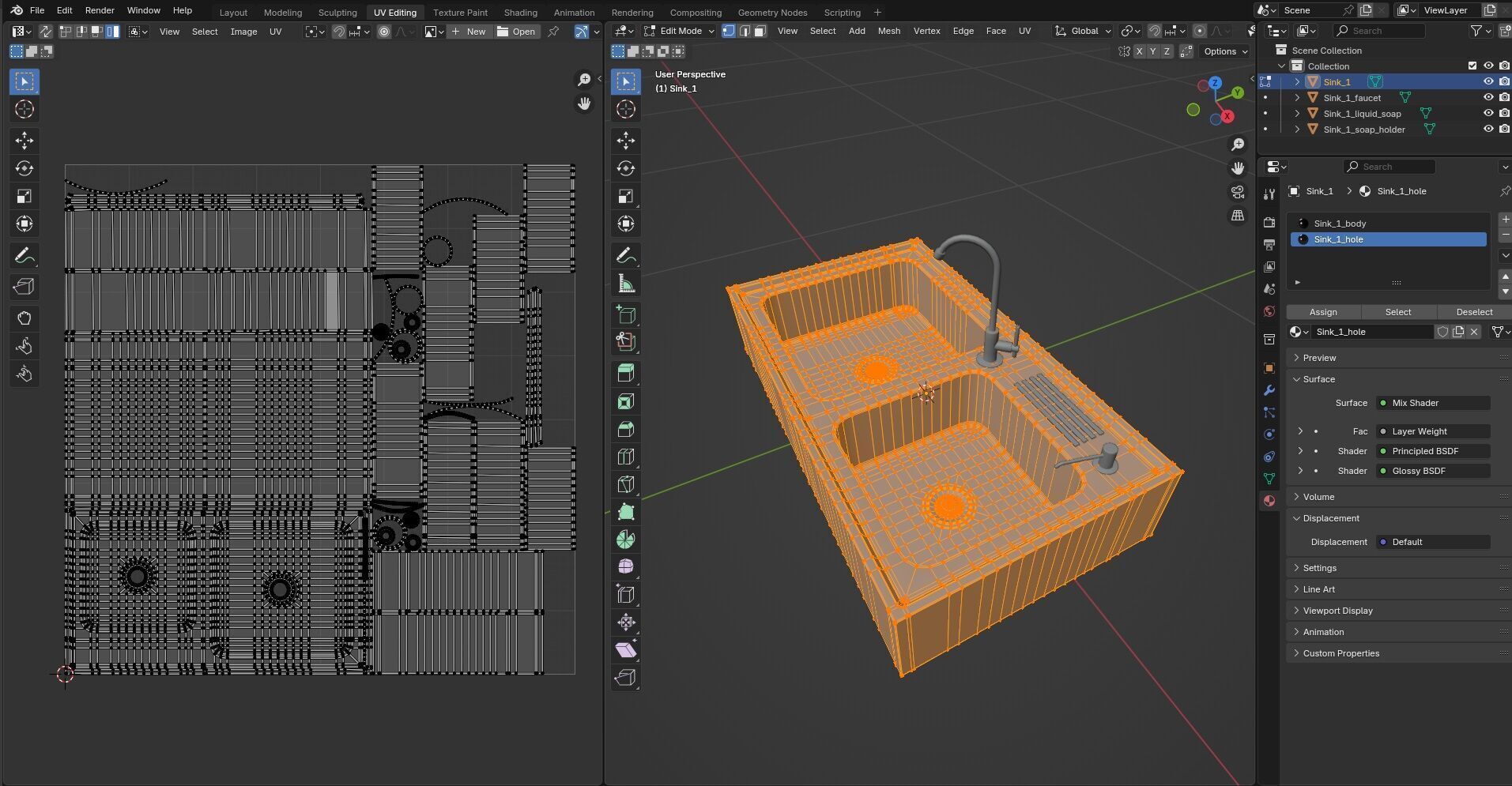Toggle Z axis mirror in viewport header

(1167, 51)
